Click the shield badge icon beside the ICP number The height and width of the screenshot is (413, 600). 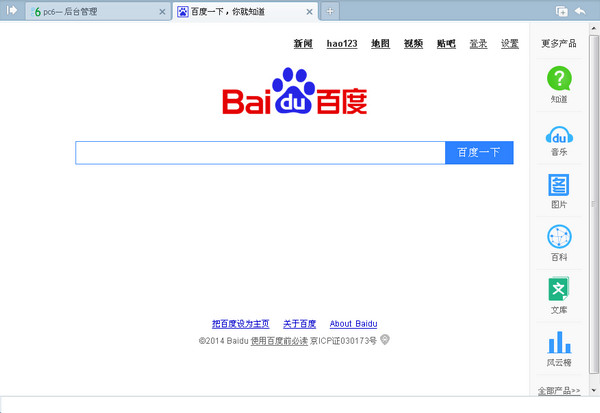(x=385, y=340)
